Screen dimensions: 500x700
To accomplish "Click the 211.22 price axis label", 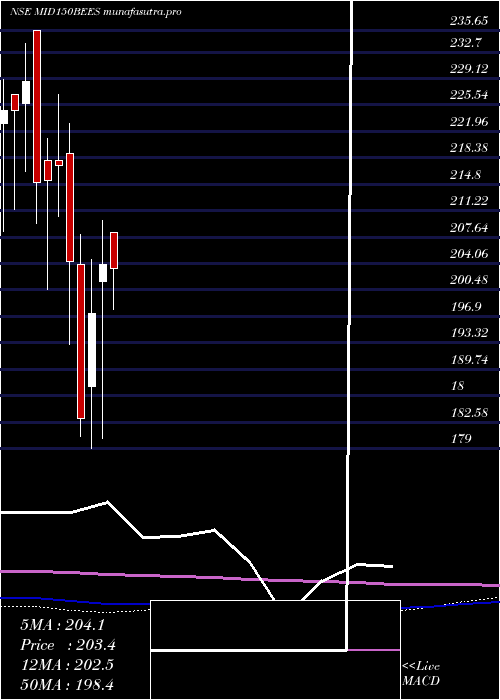I will point(469,201).
